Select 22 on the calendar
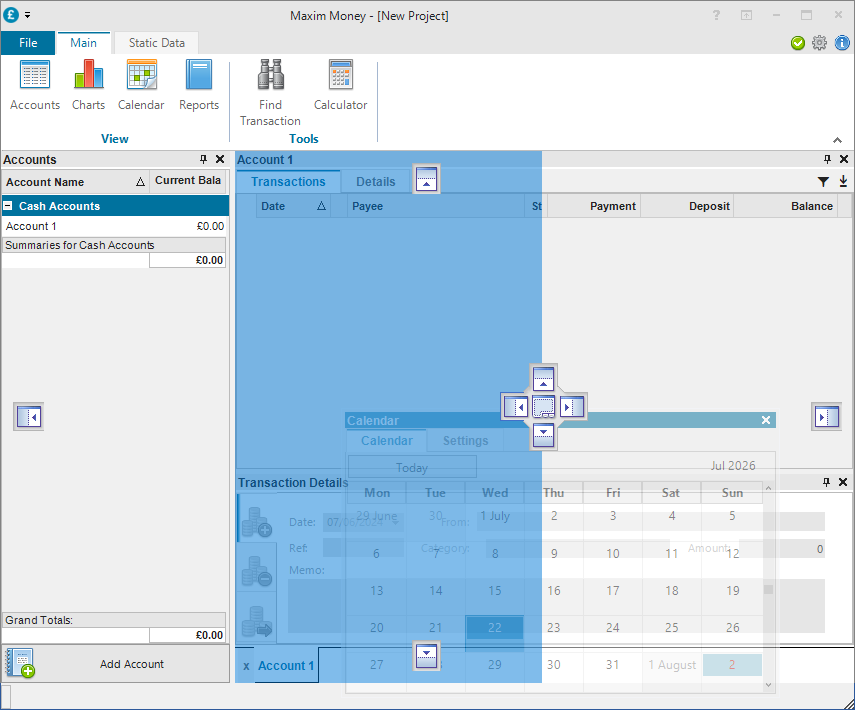Image resolution: width=855 pixels, height=710 pixels. 495,627
